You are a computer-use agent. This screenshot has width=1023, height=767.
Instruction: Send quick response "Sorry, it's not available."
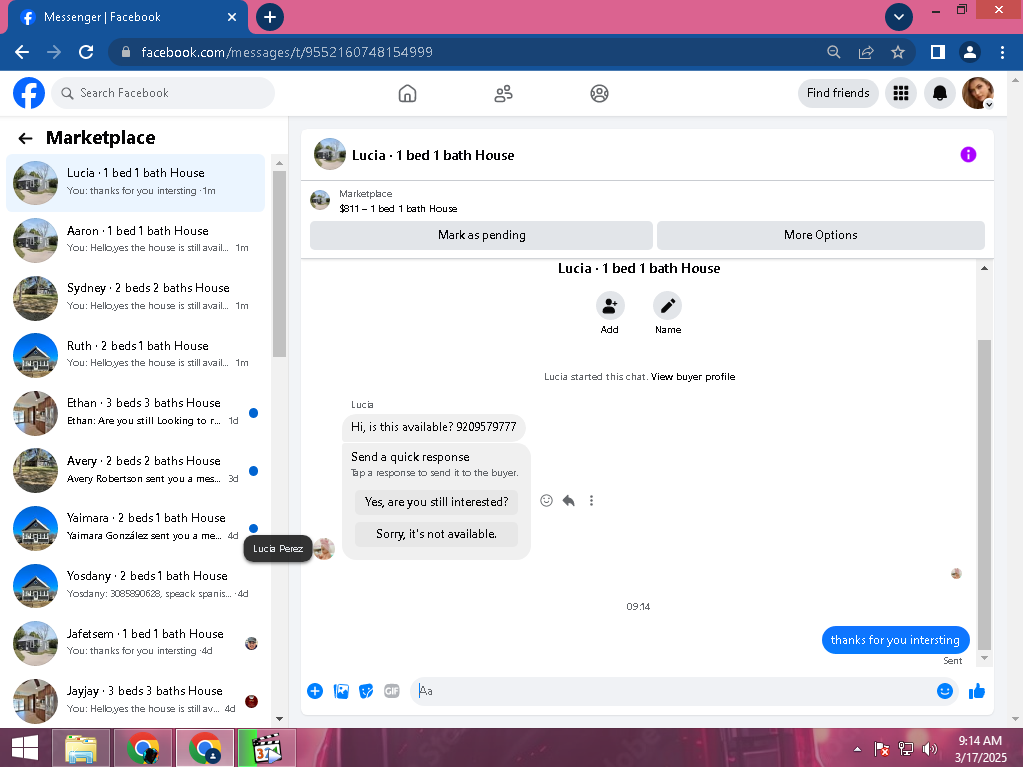(x=436, y=534)
